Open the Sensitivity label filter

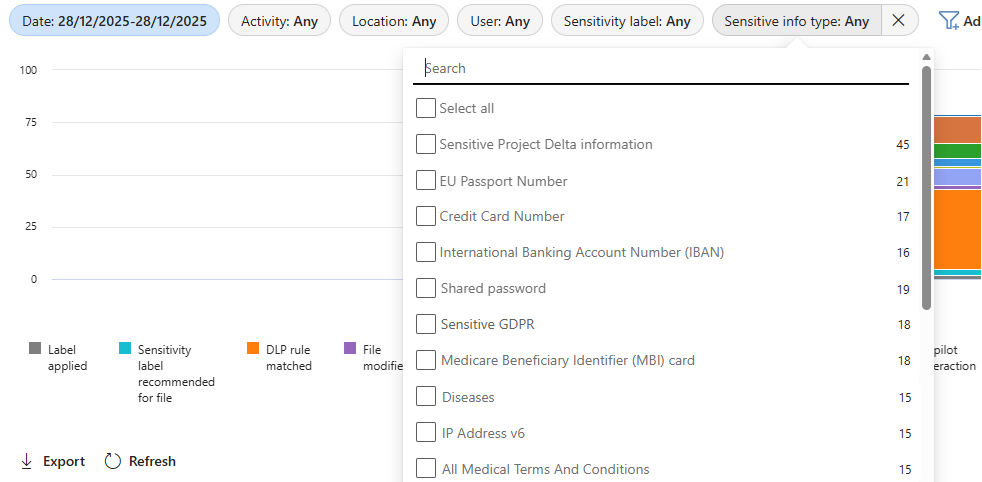[627, 21]
